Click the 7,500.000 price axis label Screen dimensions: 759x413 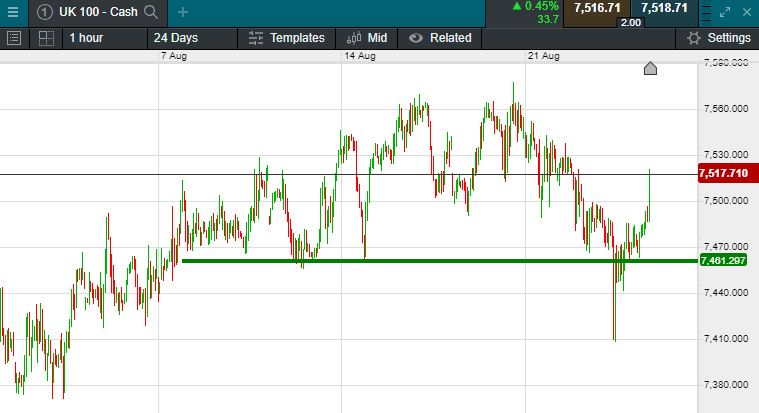click(726, 200)
